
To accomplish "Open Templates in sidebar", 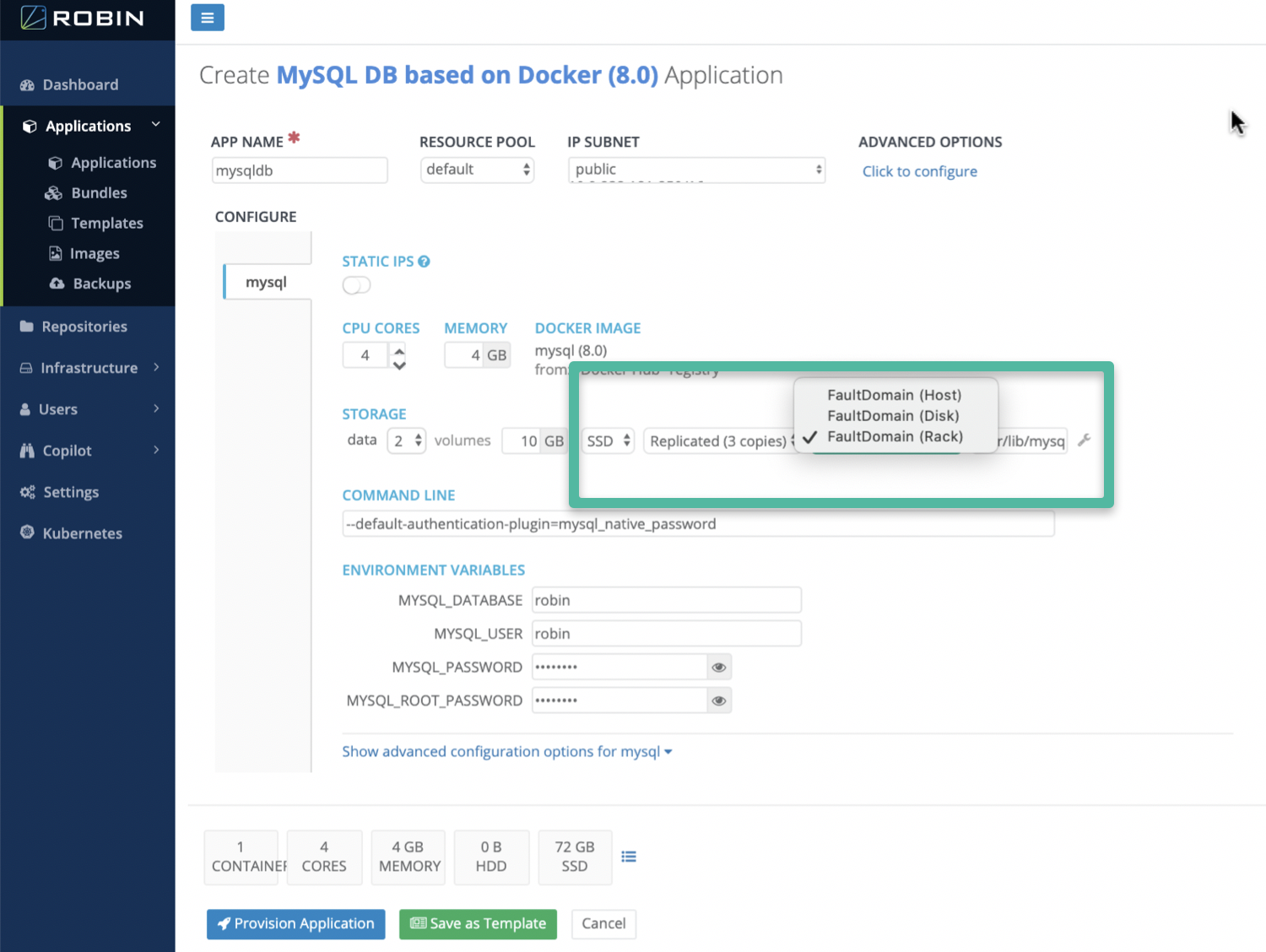I will pos(106,224).
